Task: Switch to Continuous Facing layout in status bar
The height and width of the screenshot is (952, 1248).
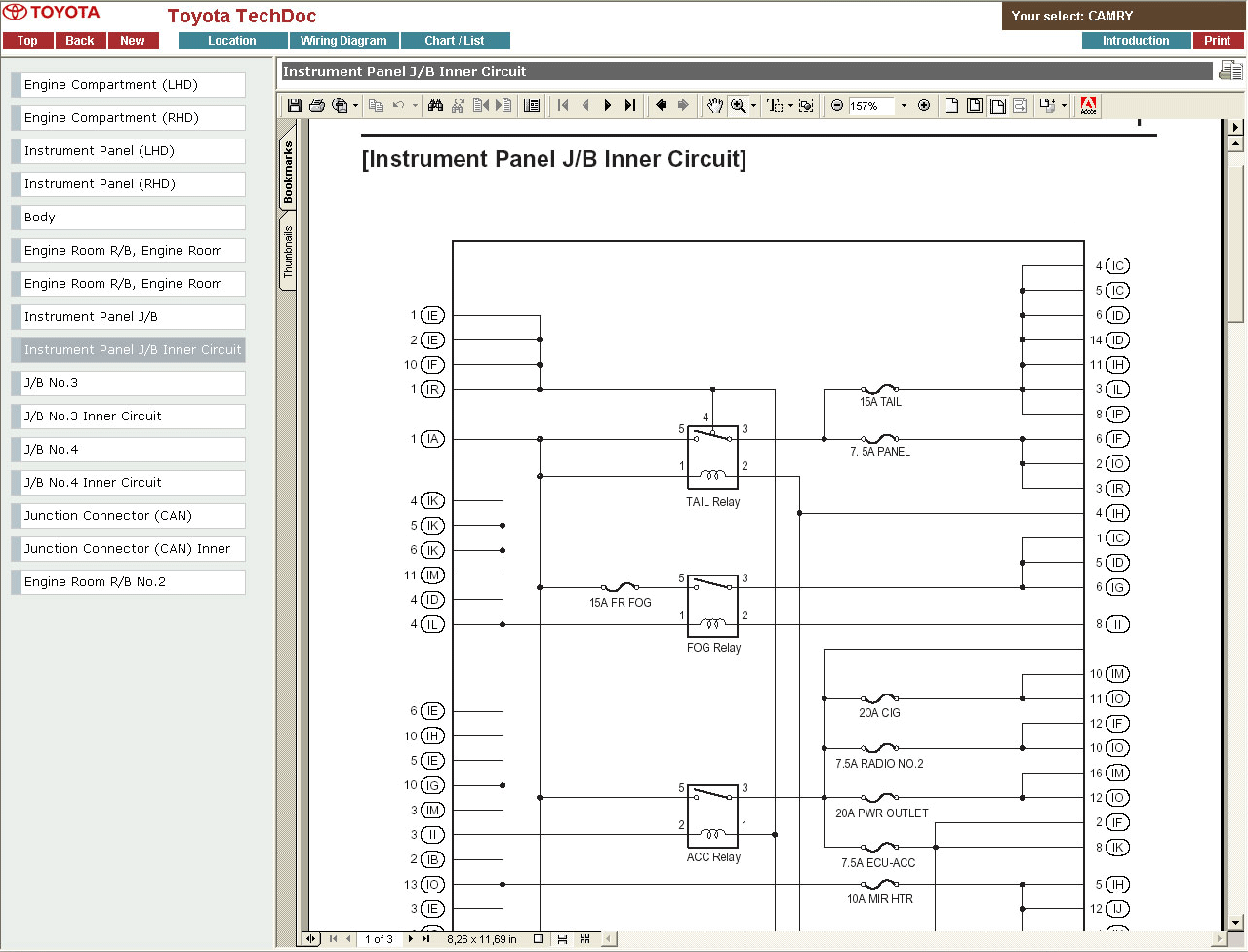Action: [585, 939]
